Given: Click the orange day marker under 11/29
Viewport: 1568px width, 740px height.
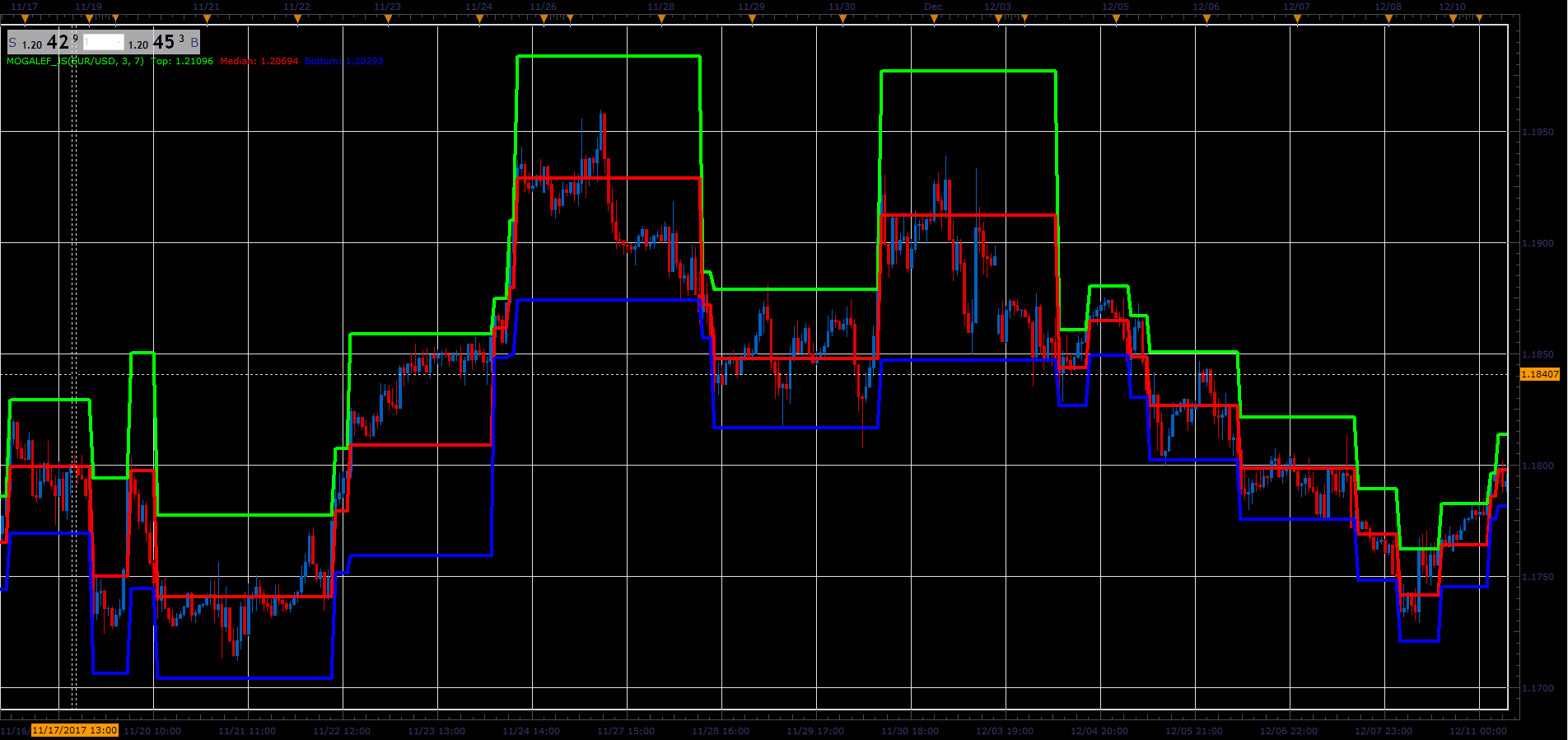Looking at the screenshot, I should coord(751,18).
